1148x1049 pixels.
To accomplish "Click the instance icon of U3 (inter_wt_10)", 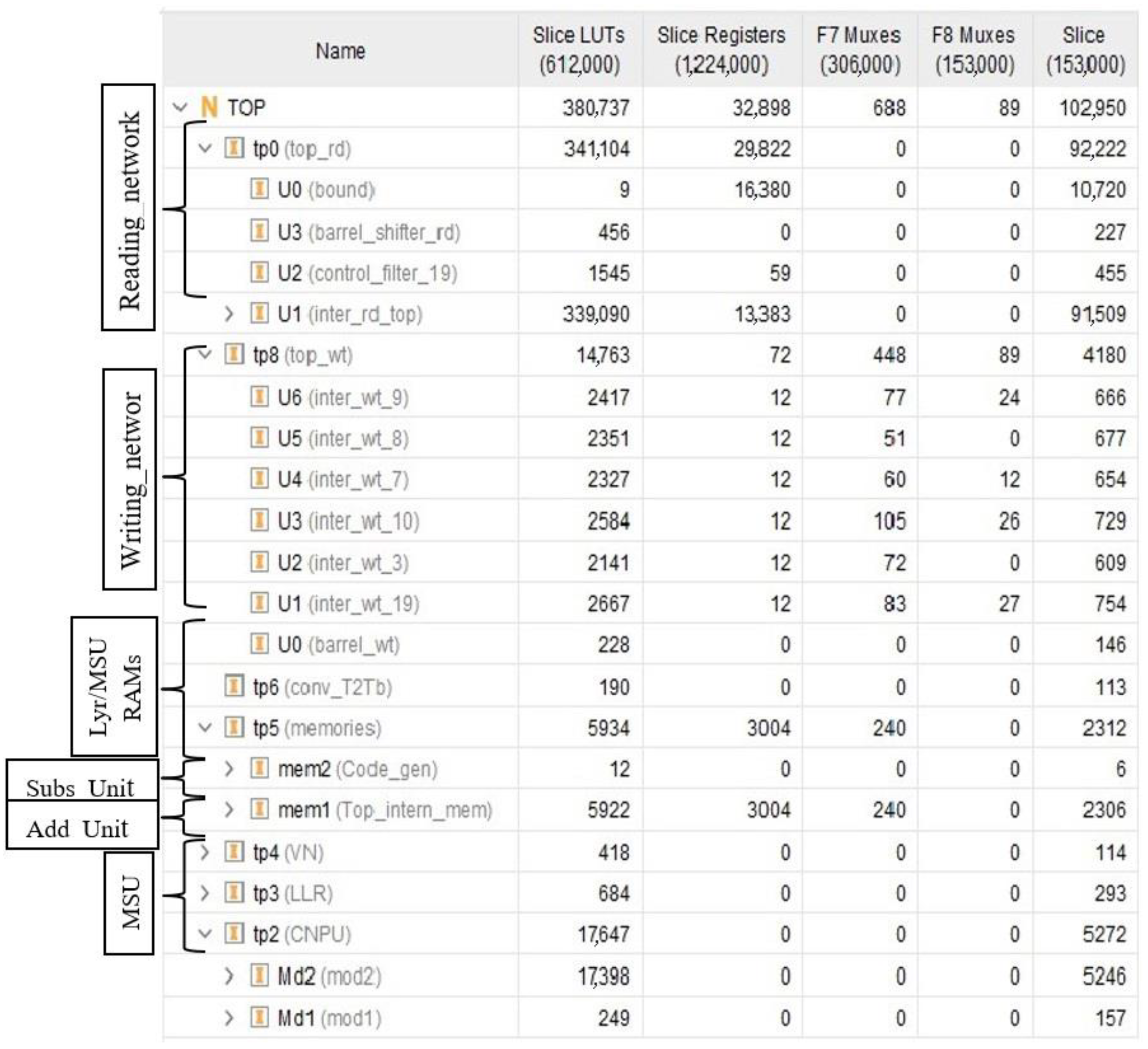I will point(259,520).
